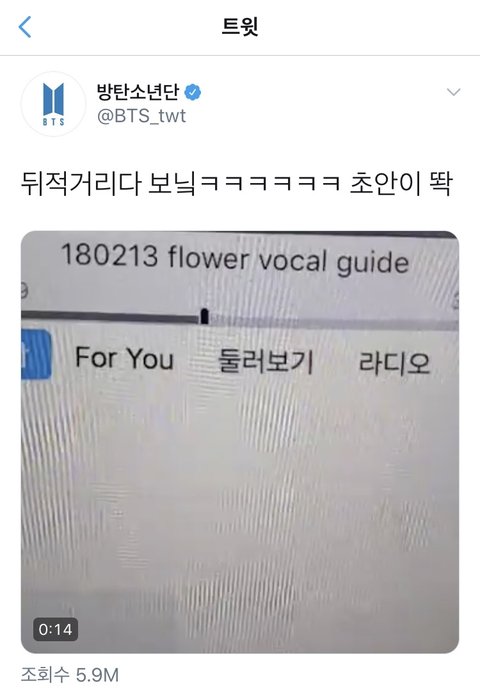Click the blue verified checkmark badge
Viewport: 480px width, 695px height.
pos(192,92)
